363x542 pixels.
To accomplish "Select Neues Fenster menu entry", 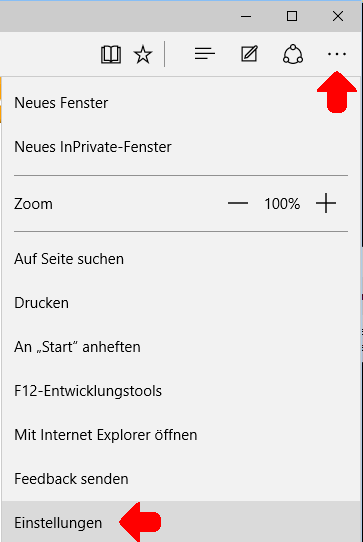I will 181,103.
